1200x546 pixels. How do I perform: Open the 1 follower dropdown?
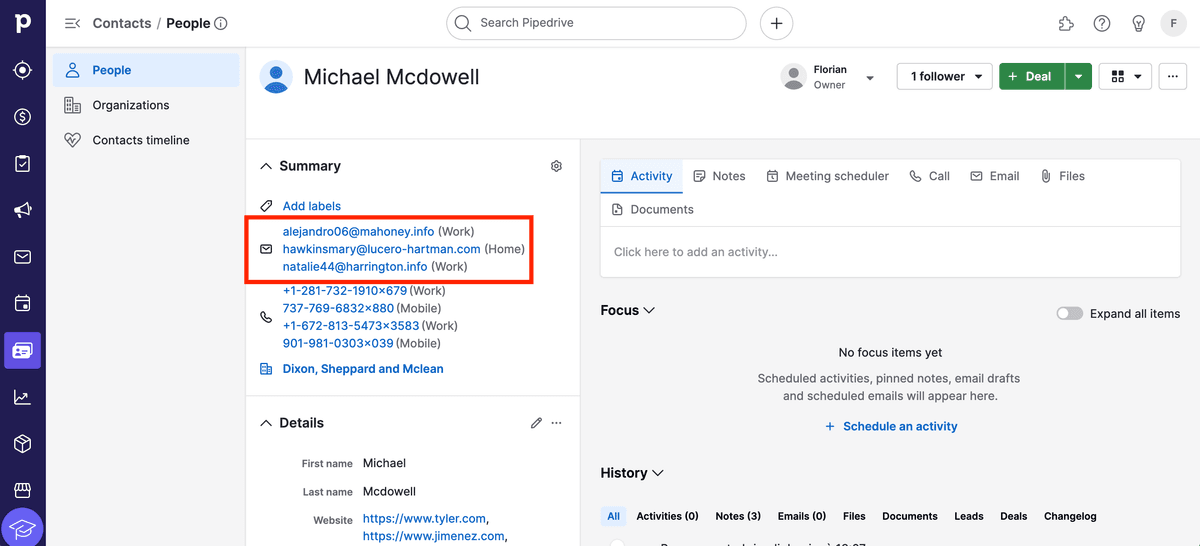[944, 76]
